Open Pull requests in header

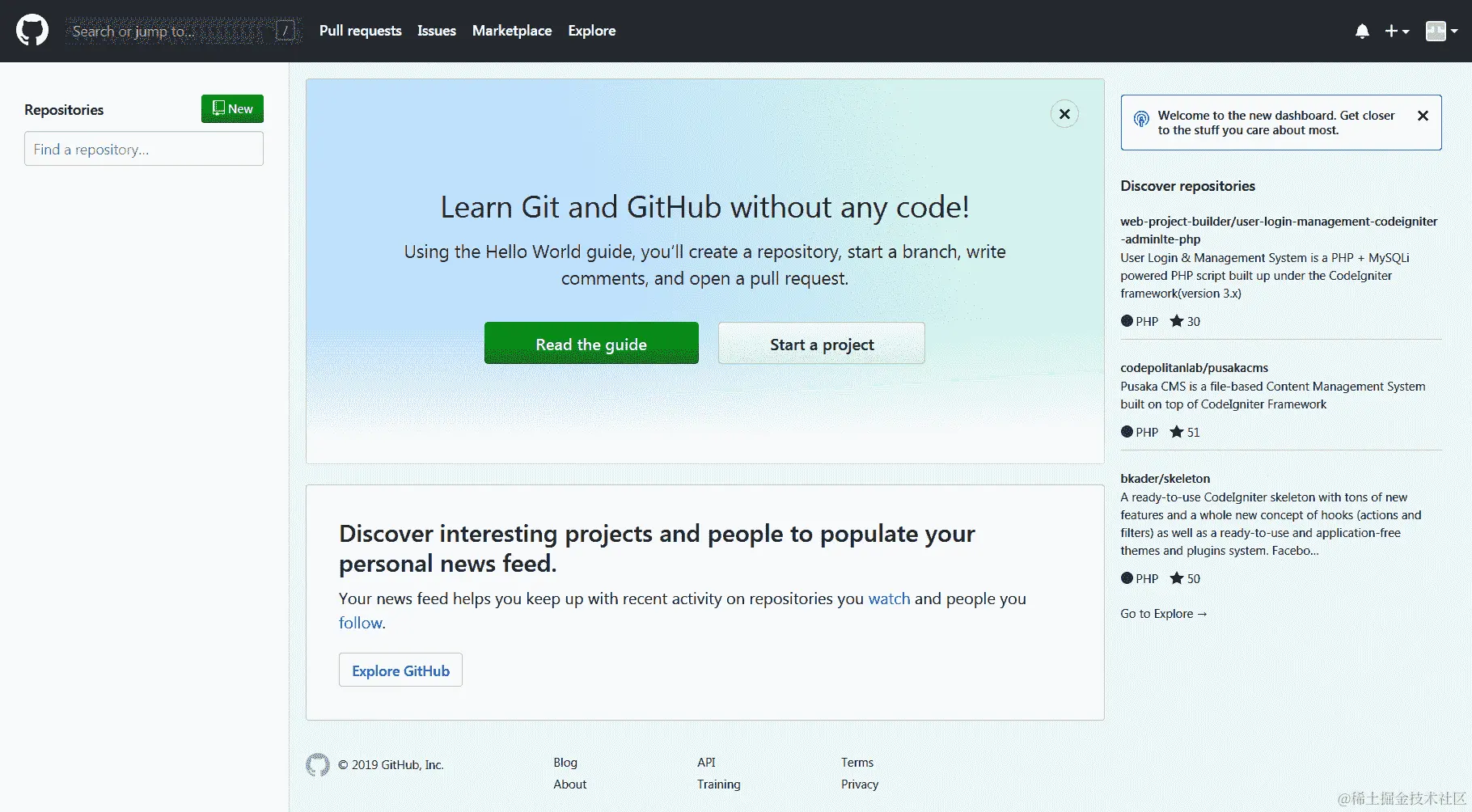click(x=360, y=31)
